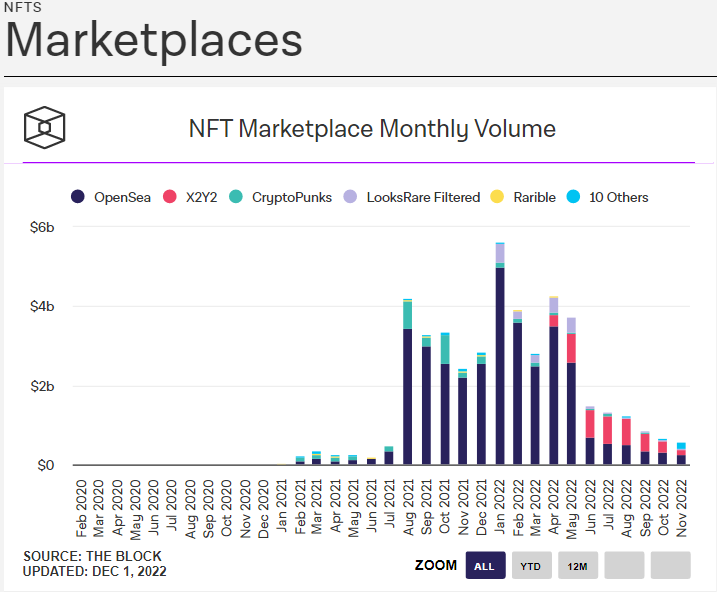
Task: Click the Nov 2022 axis label
Action: tap(681, 508)
